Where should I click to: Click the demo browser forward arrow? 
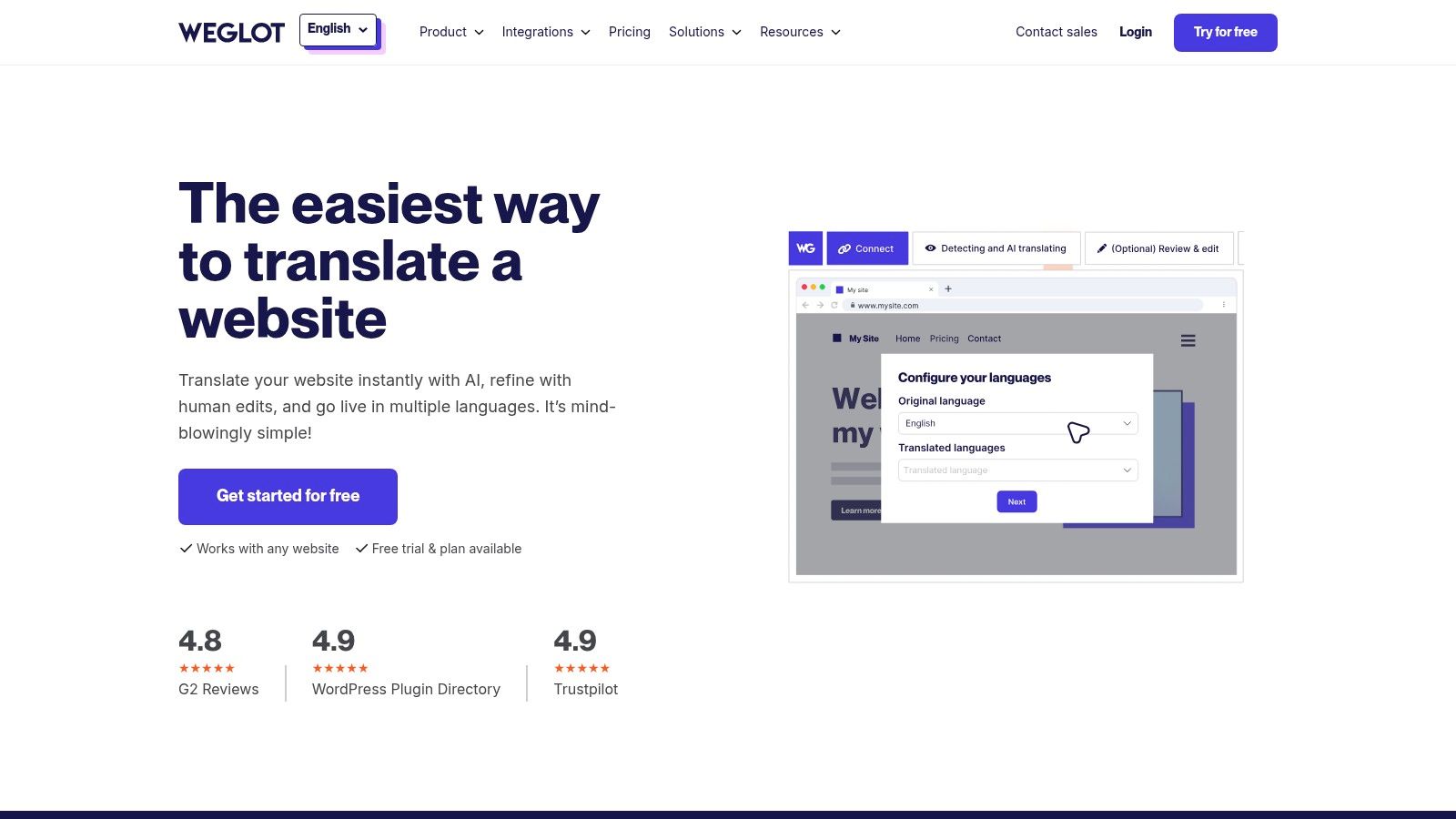click(x=820, y=306)
